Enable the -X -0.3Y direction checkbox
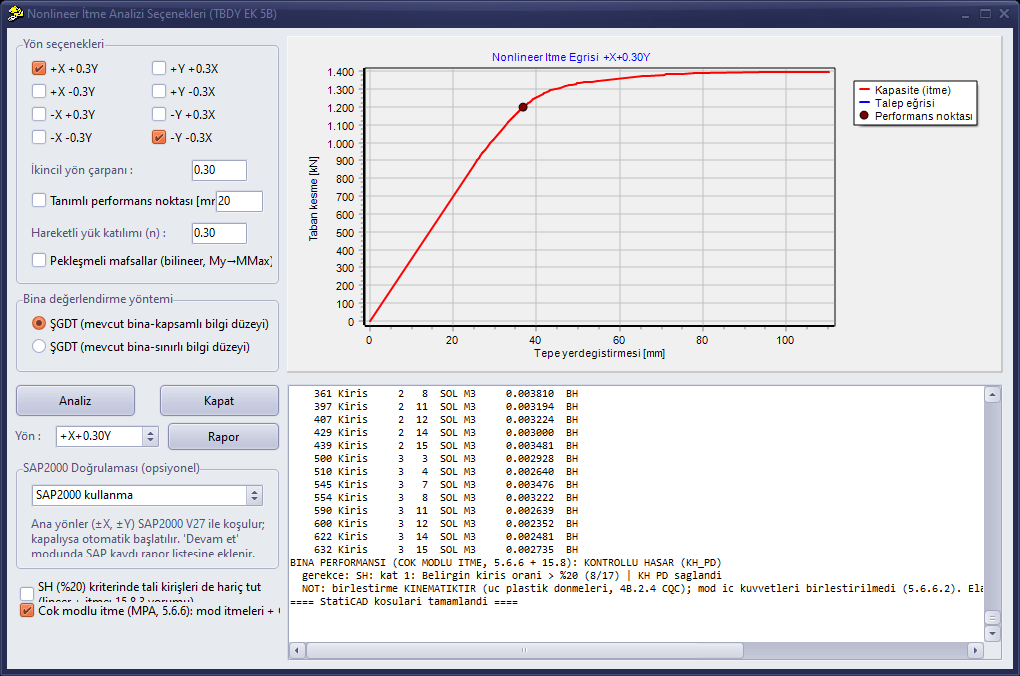Viewport: 1020px width, 676px height. (x=39, y=137)
